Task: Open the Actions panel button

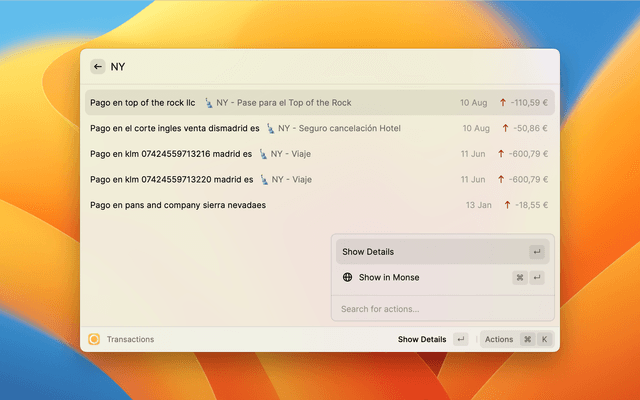Action: pyautogui.click(x=498, y=339)
